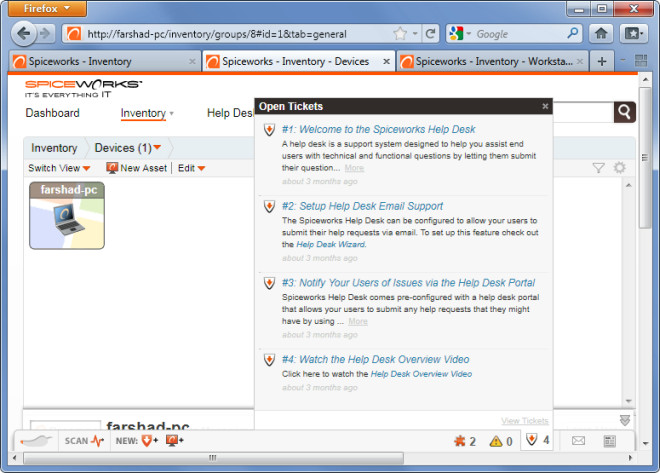Switch to the Inventory - Worksta... tab

(x=492, y=61)
